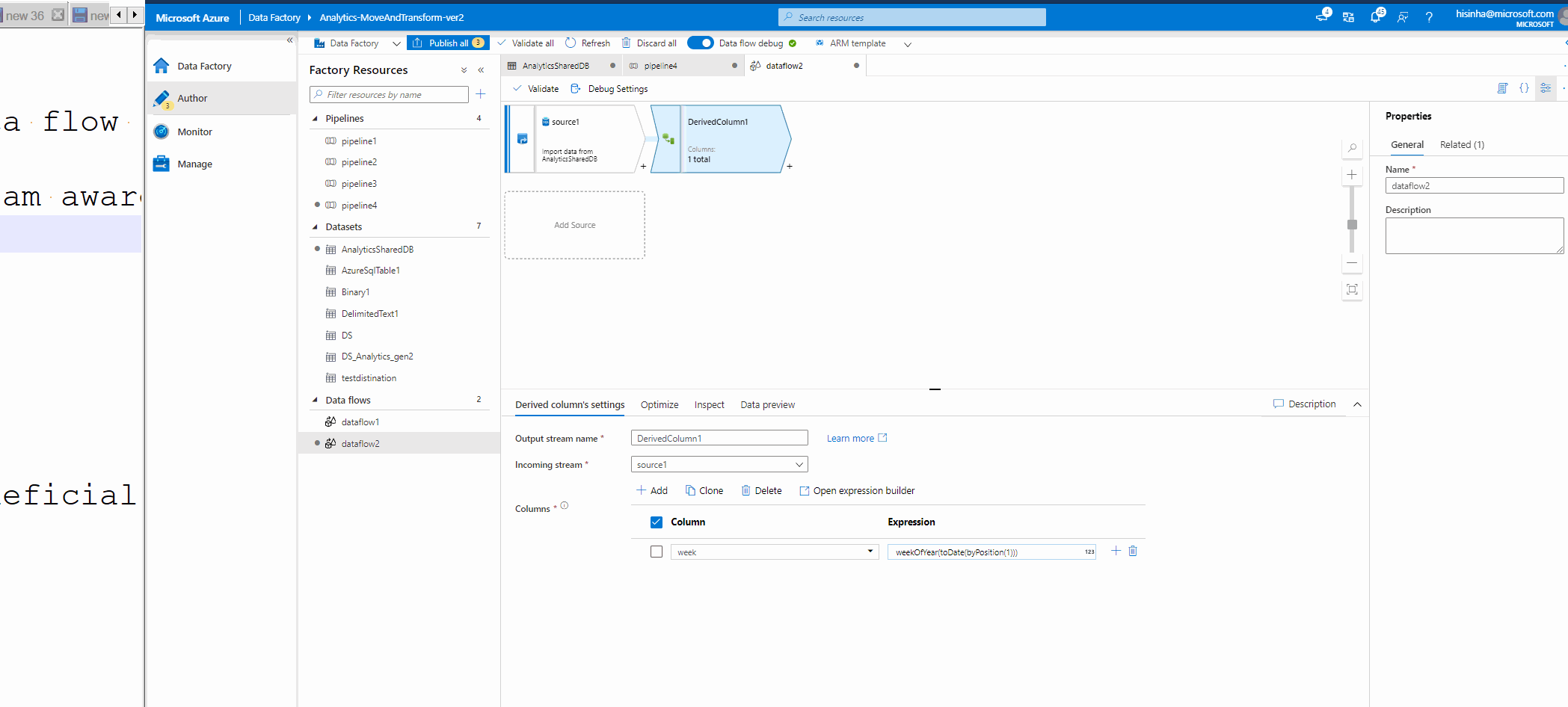
Task: Focus the Filter resources by name field
Action: 389,94
